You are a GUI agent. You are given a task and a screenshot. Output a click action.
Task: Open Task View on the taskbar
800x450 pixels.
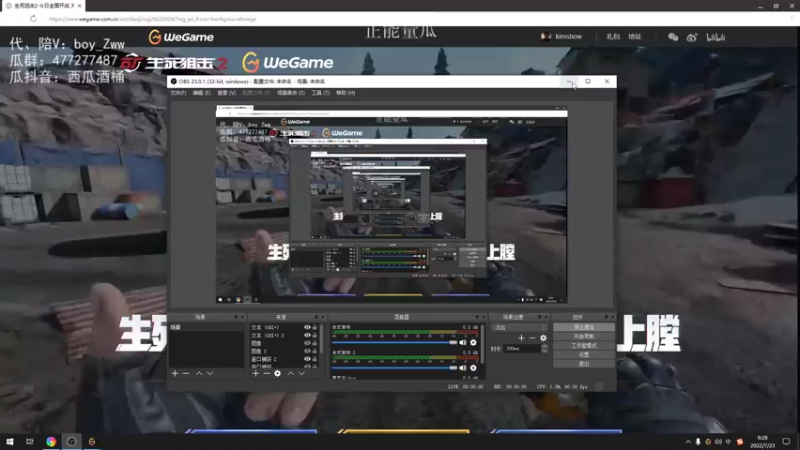30,441
